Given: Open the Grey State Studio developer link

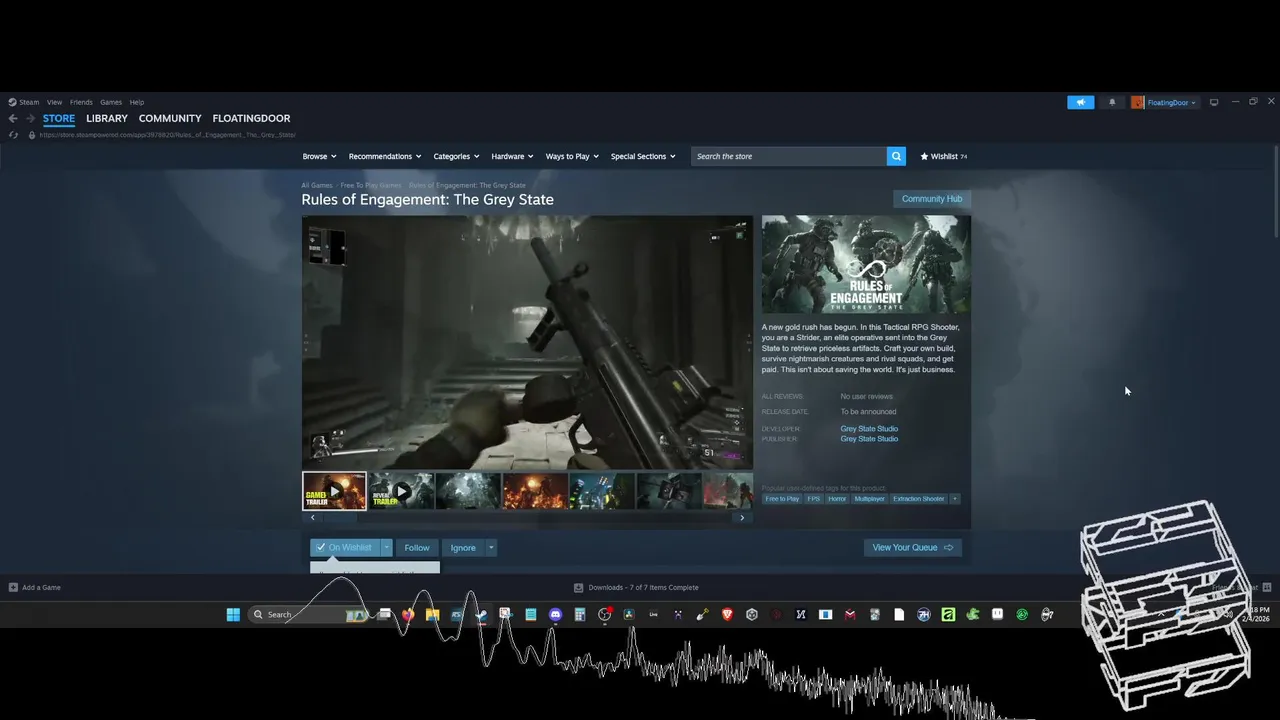Looking at the screenshot, I should click(869, 428).
